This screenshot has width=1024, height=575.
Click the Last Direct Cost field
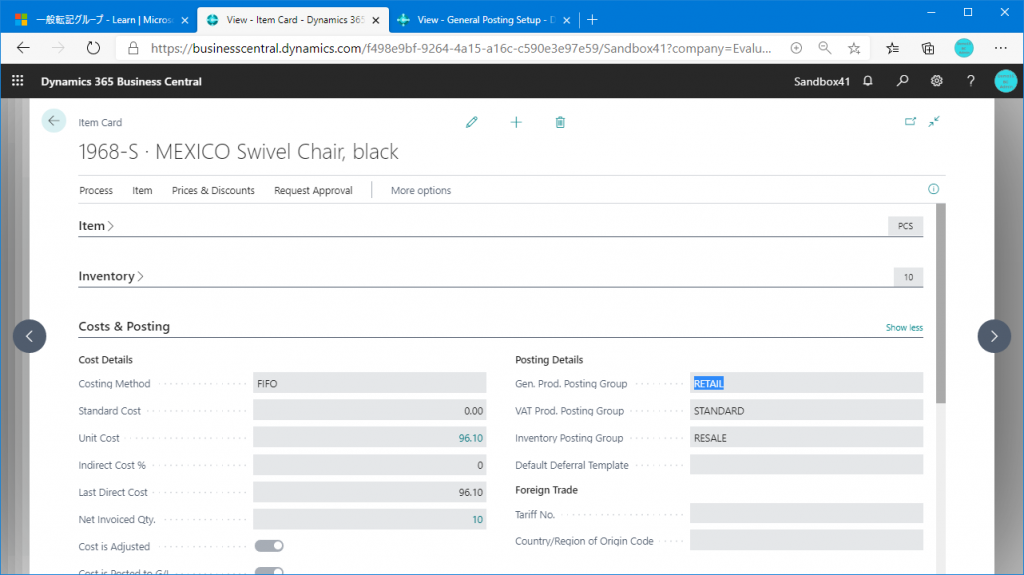[370, 492]
